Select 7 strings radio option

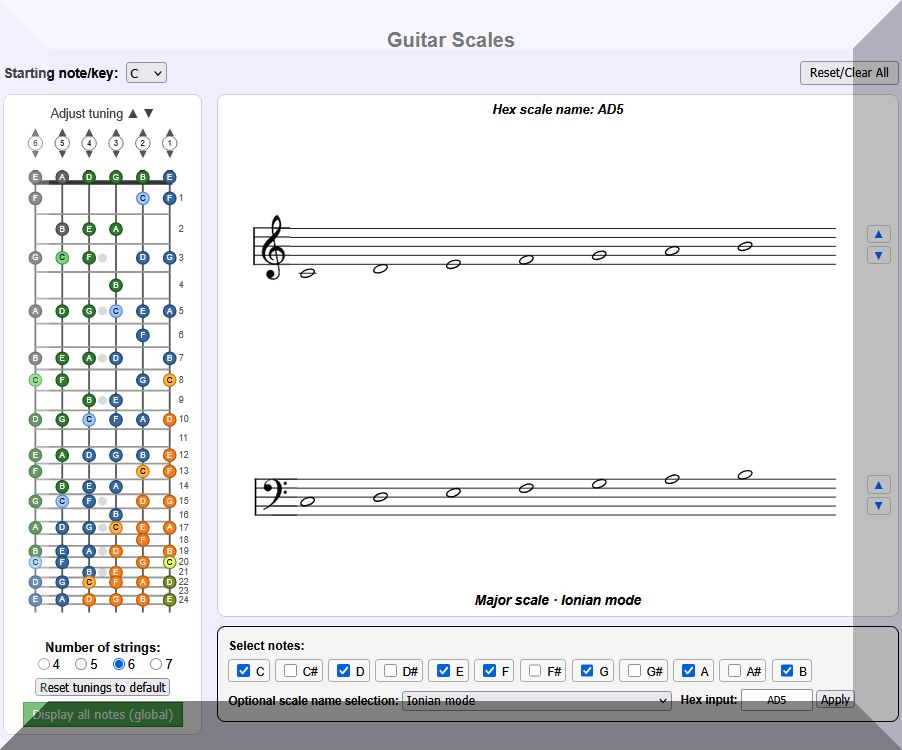click(156, 664)
